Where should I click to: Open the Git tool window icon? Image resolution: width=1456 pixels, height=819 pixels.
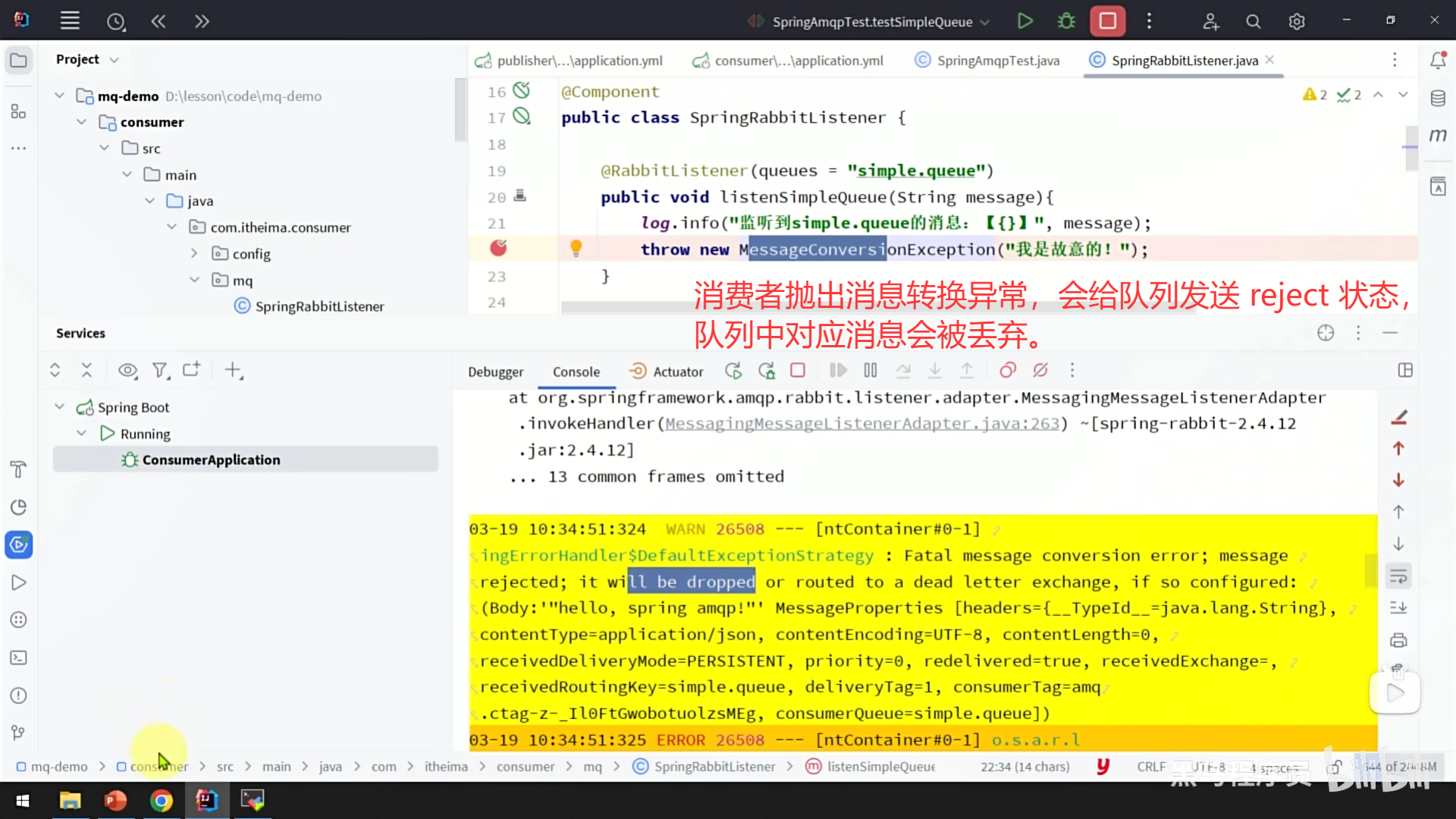pos(18,733)
